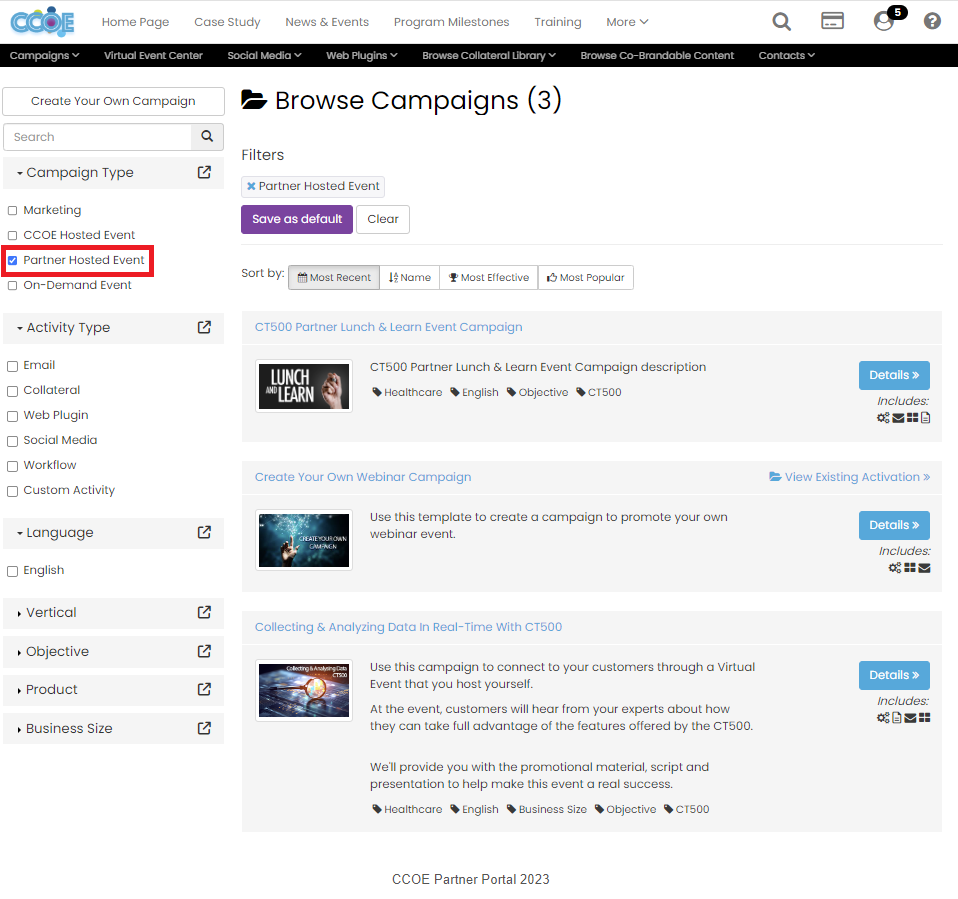Pop out the Campaign Type filter
The height and width of the screenshot is (899, 958).
pyautogui.click(x=204, y=172)
